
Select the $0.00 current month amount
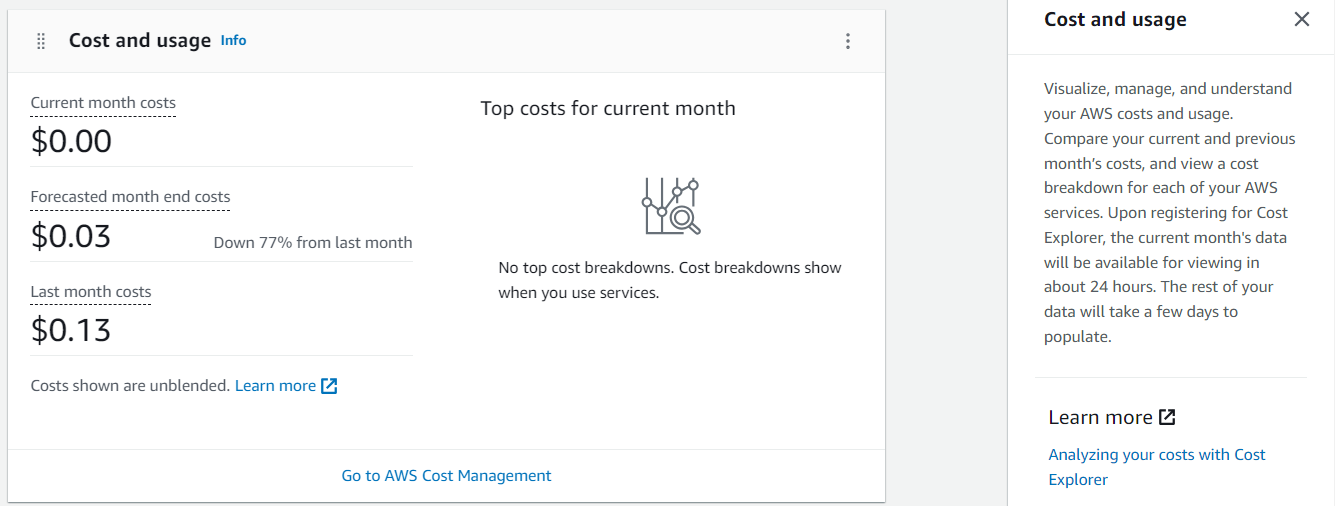(71, 141)
